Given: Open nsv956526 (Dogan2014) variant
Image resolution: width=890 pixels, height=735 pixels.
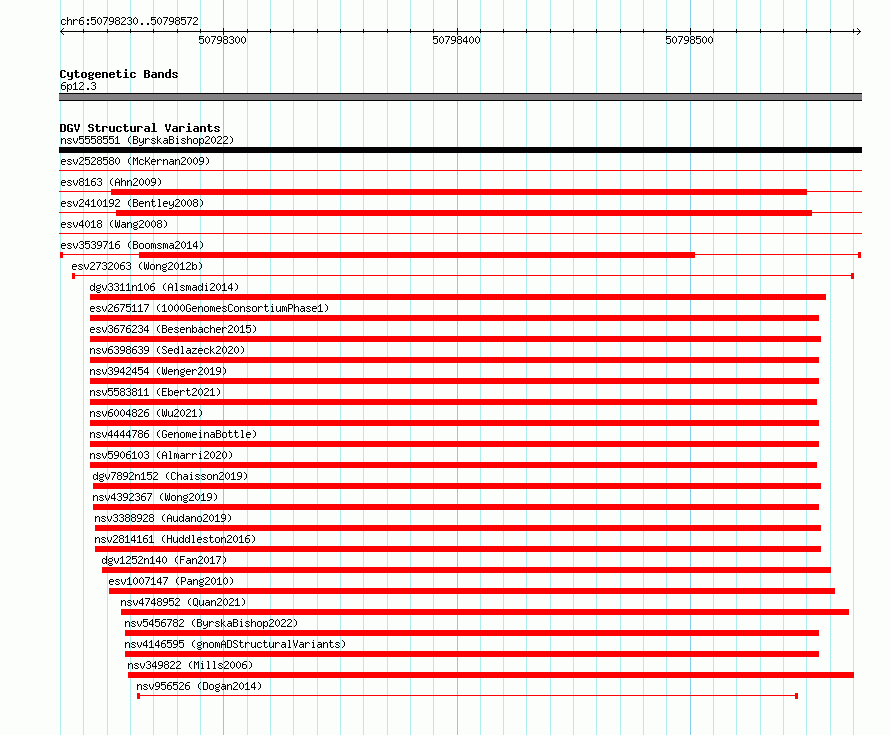Looking at the screenshot, I should tap(199, 686).
